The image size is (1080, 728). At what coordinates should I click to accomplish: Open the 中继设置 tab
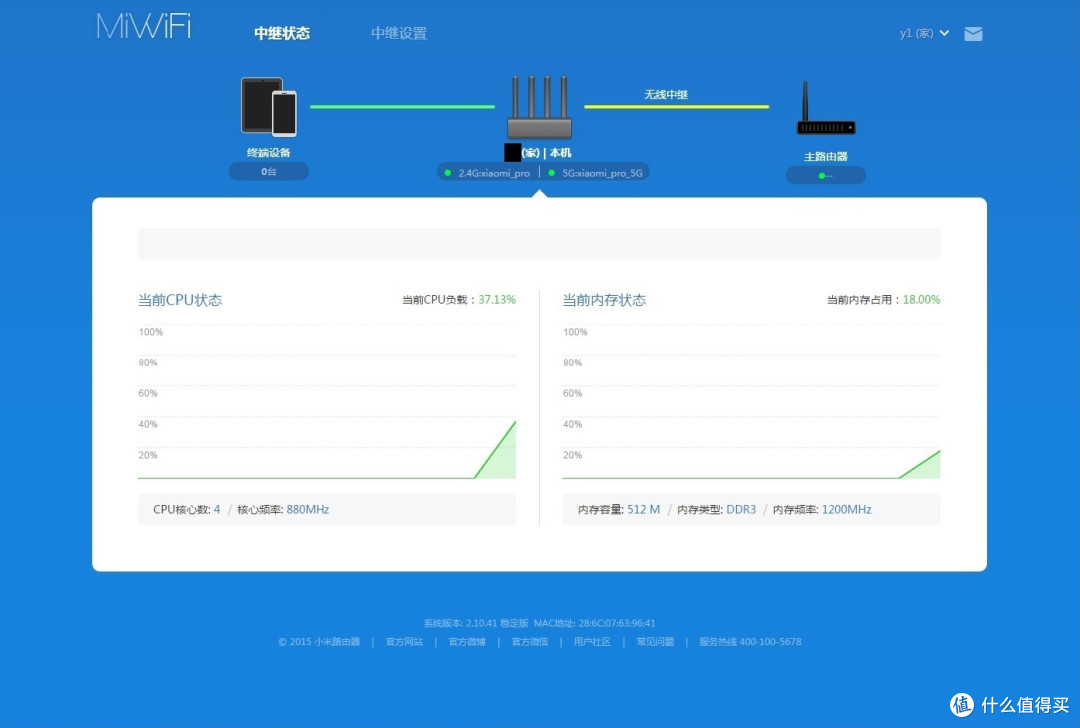[399, 33]
